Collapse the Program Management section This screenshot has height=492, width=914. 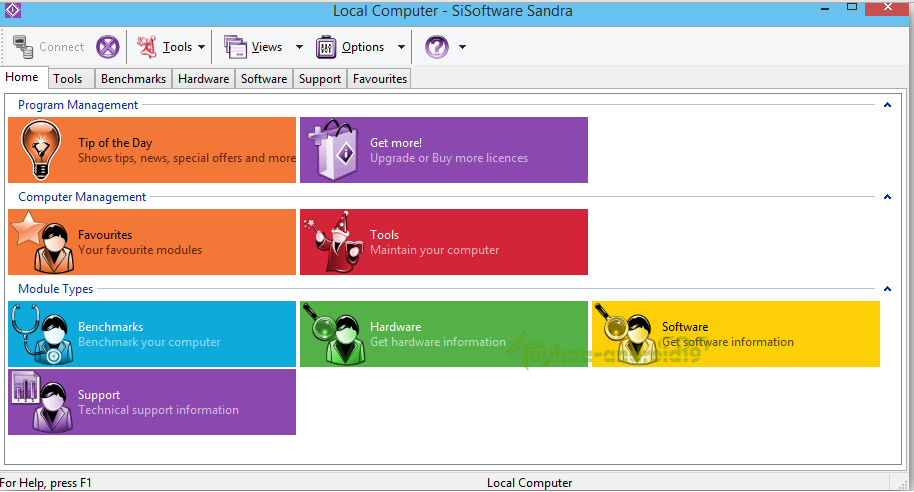(887, 105)
